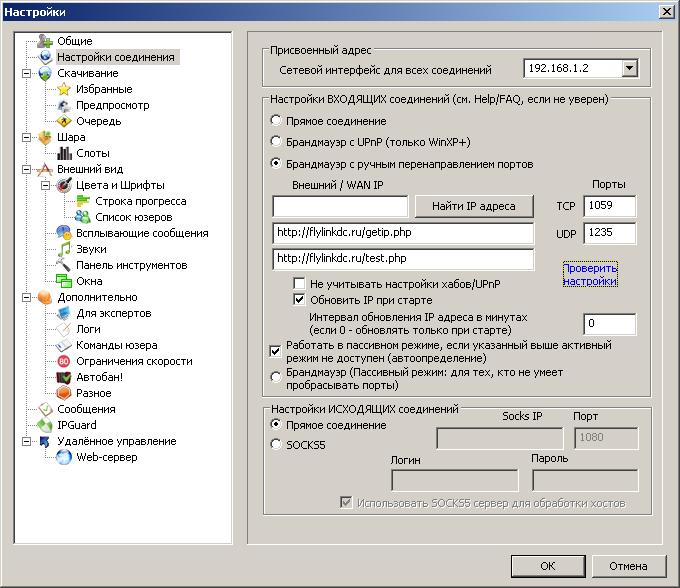Collapse the Скачивание tree section

[x=26, y=73]
